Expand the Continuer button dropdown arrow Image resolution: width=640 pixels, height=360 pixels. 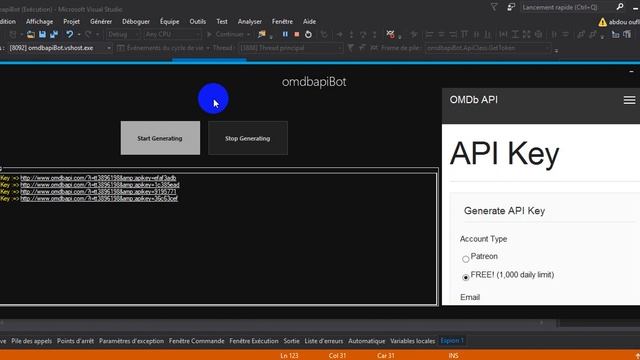tap(248, 35)
